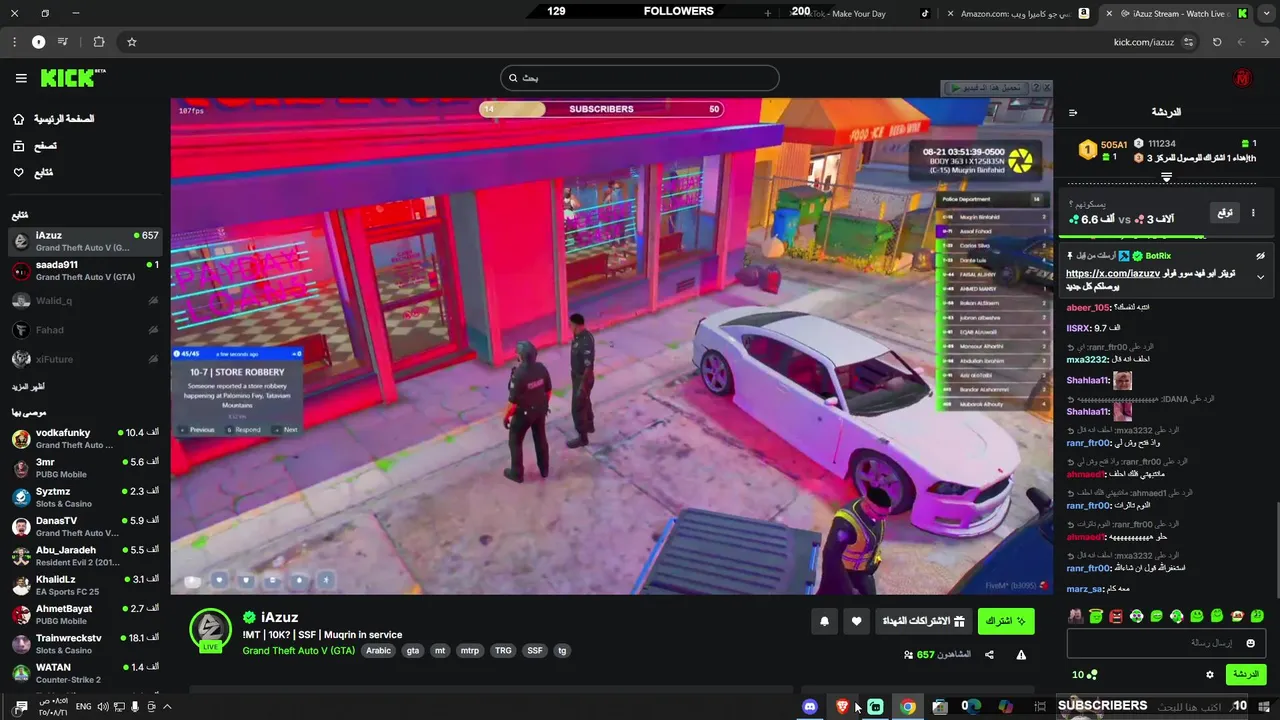
Task: Select the Arabic tag under the stream title
Action: pyautogui.click(x=378, y=651)
